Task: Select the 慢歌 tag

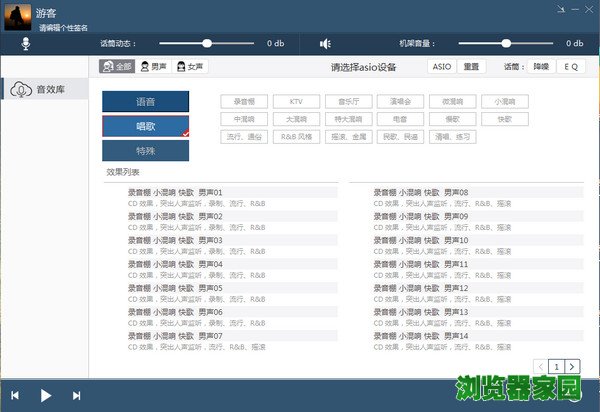Action: [x=453, y=119]
